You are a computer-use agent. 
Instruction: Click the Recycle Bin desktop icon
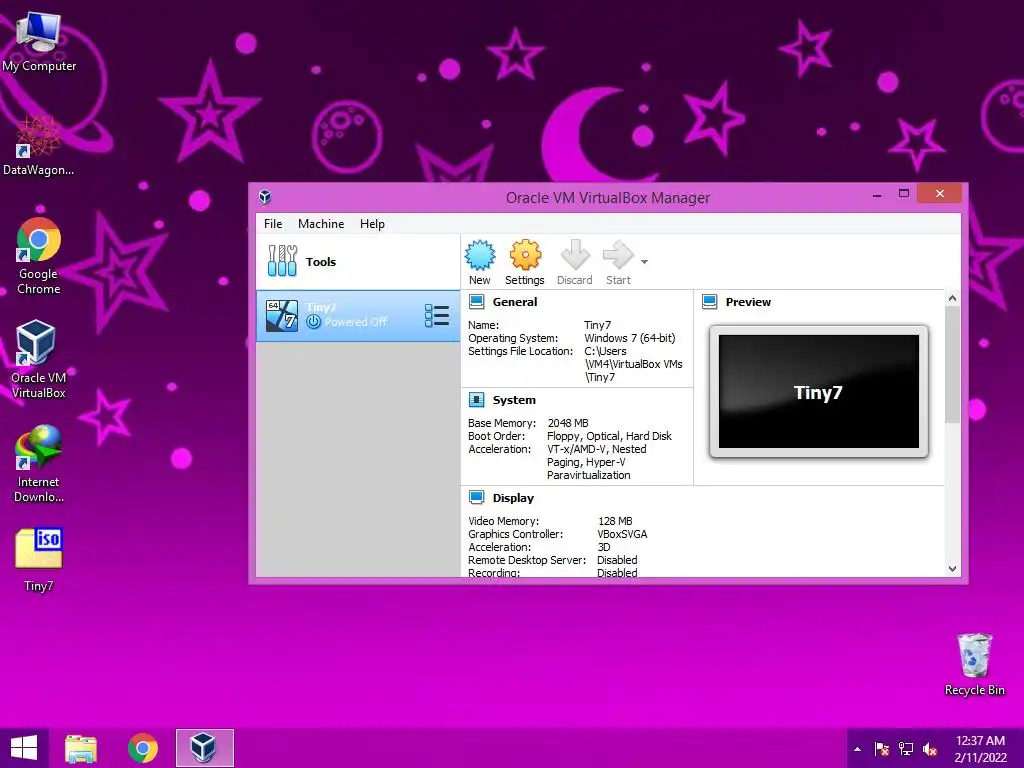(974, 664)
